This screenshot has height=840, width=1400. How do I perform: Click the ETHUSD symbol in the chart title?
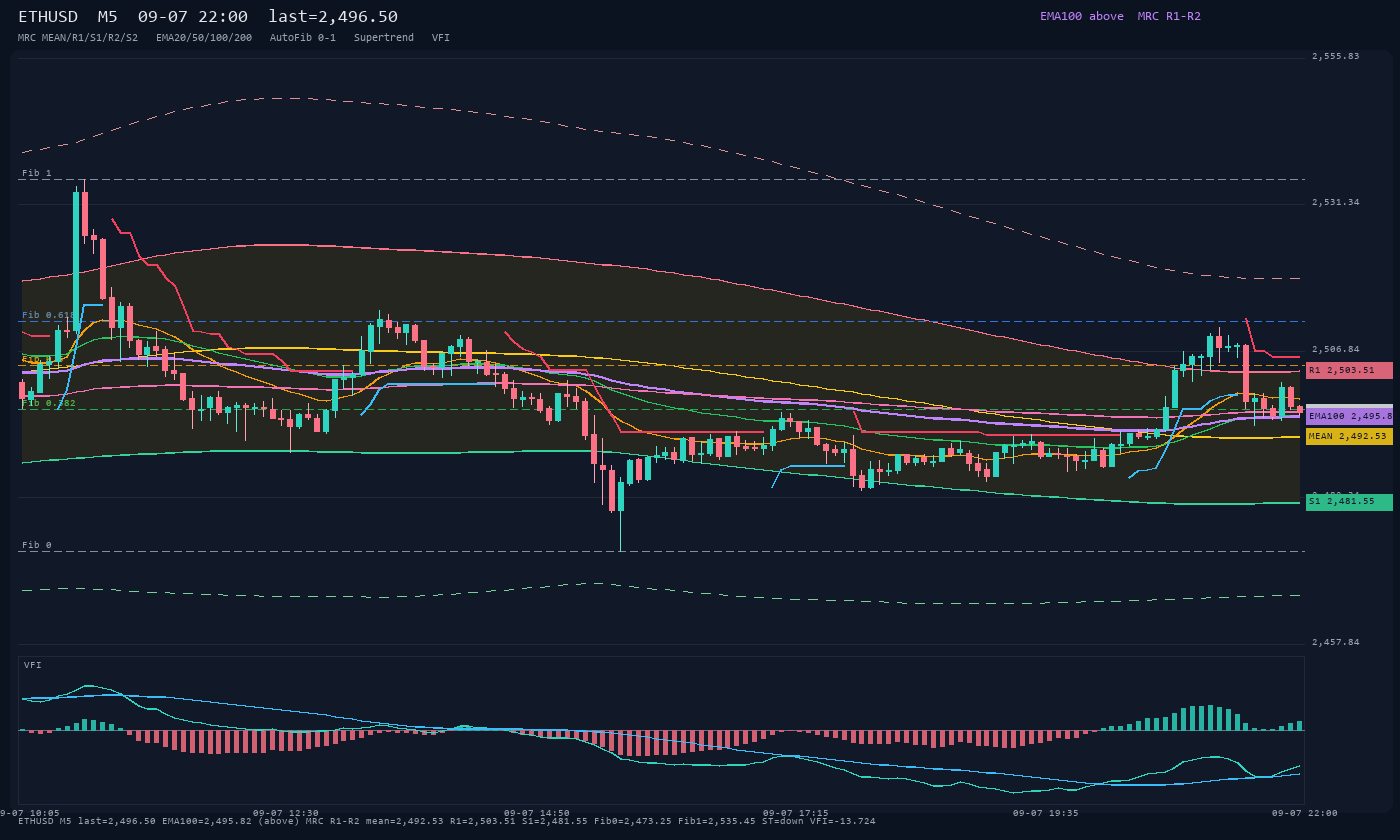(48, 17)
